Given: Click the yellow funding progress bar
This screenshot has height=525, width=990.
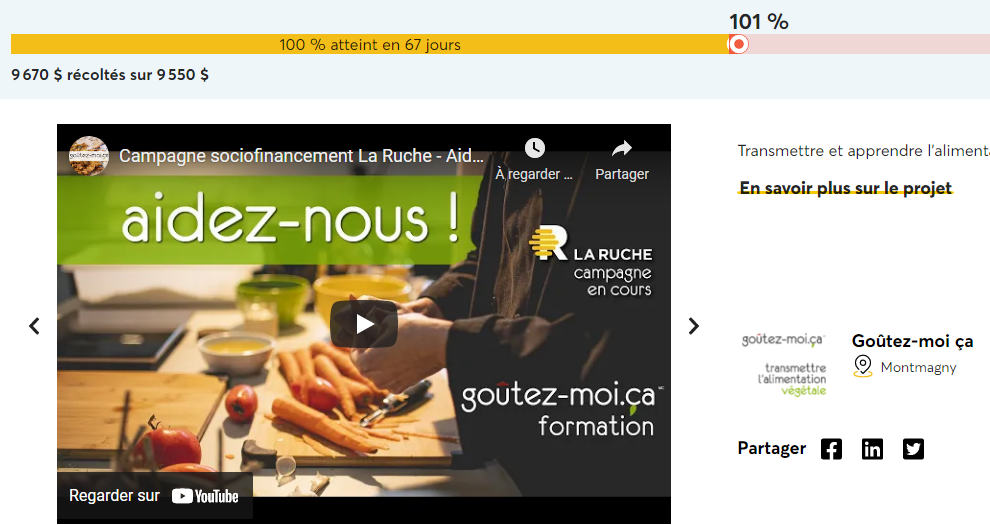Looking at the screenshot, I should tap(370, 44).
